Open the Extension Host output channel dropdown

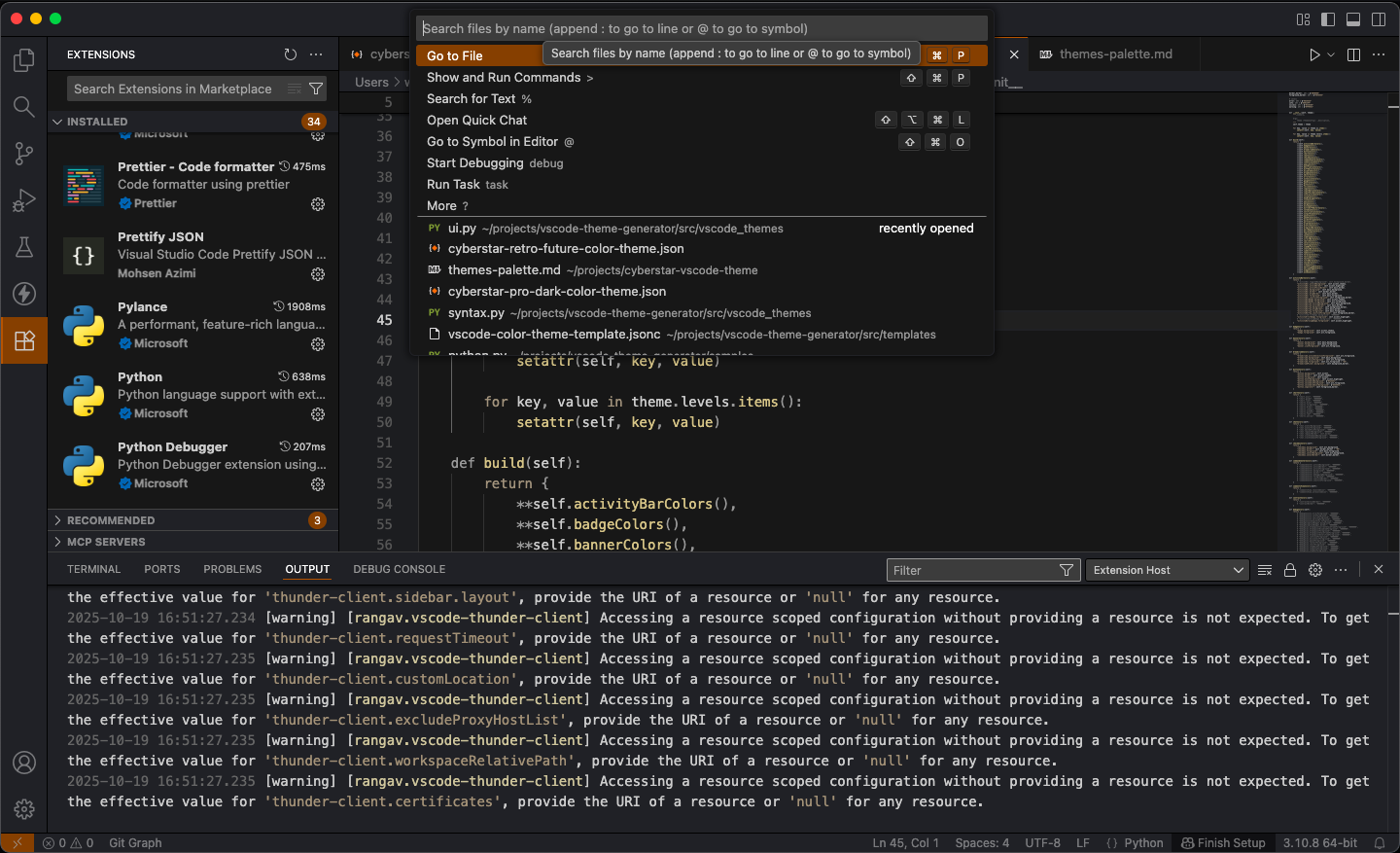click(1168, 570)
